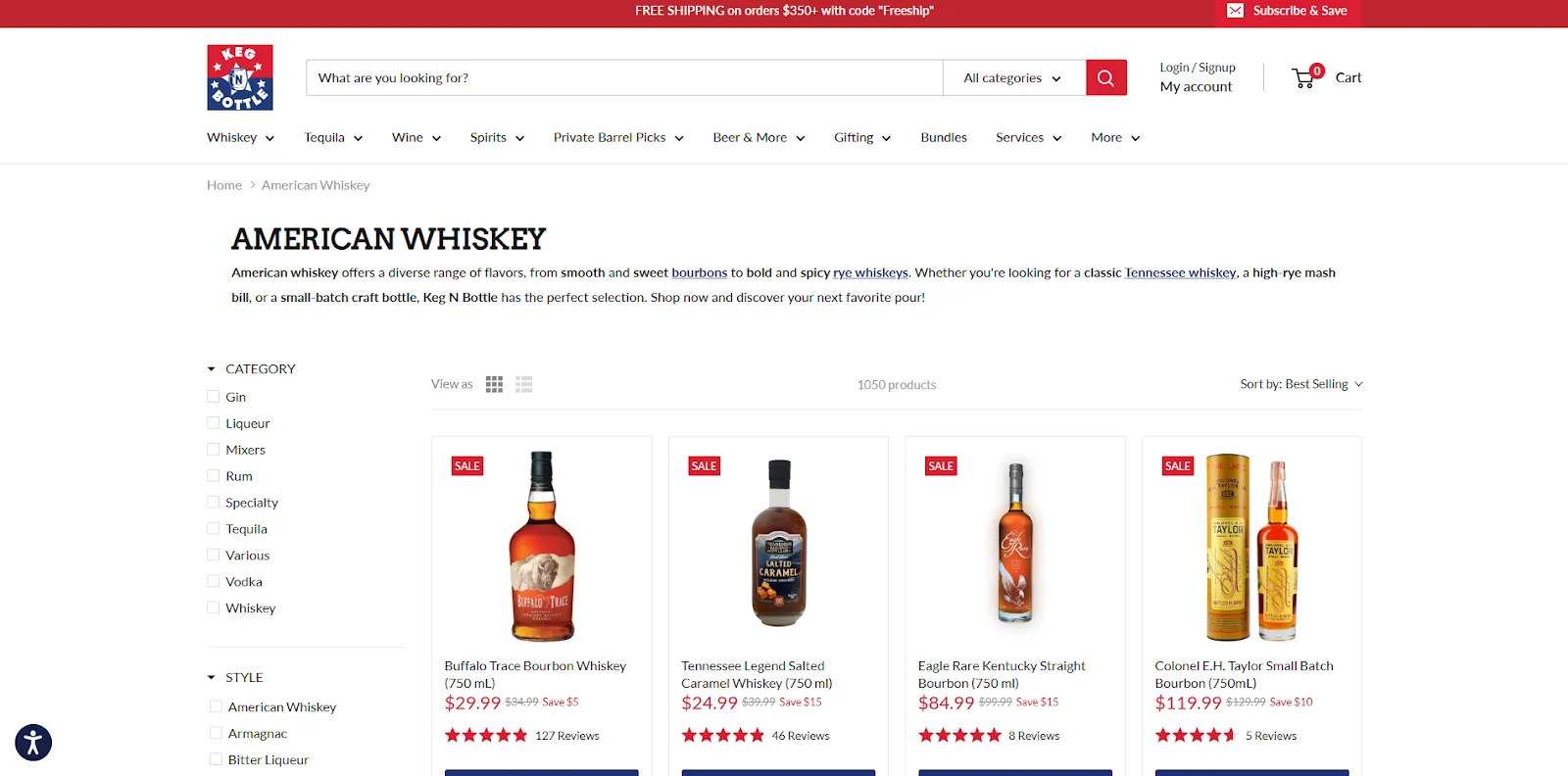This screenshot has width=1568, height=776.
Task: Expand the Private Barrel Picks menu
Action: click(x=618, y=138)
